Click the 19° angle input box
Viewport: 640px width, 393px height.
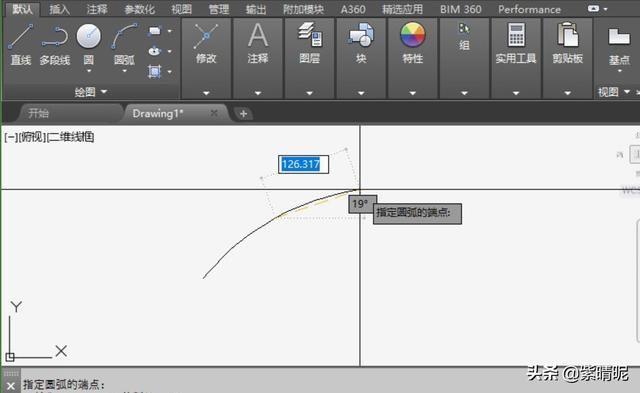(361, 203)
